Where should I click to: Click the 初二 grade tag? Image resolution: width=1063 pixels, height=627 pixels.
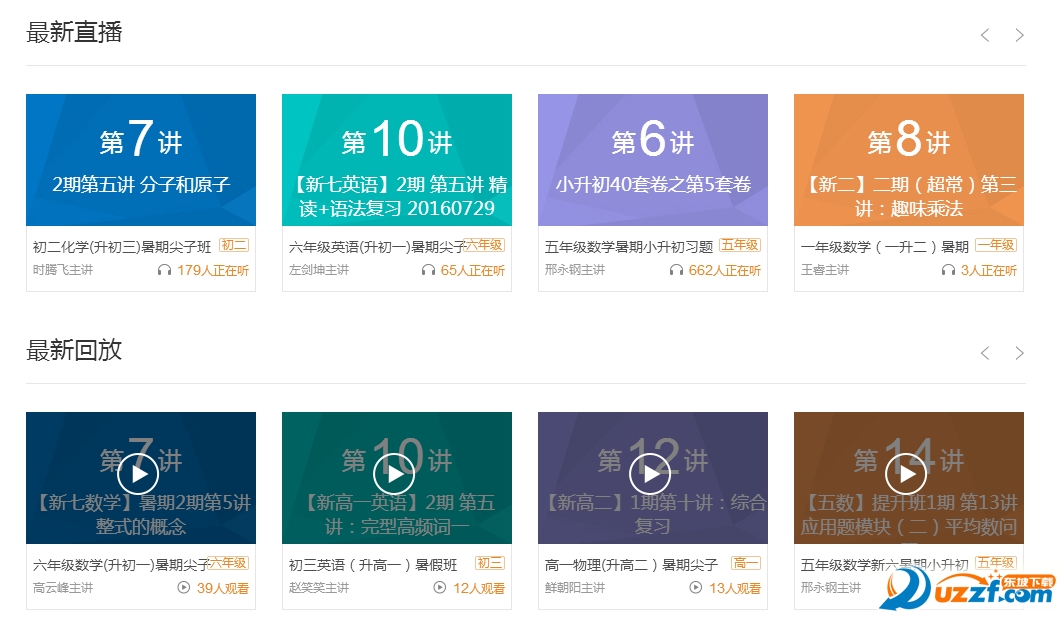[234, 245]
